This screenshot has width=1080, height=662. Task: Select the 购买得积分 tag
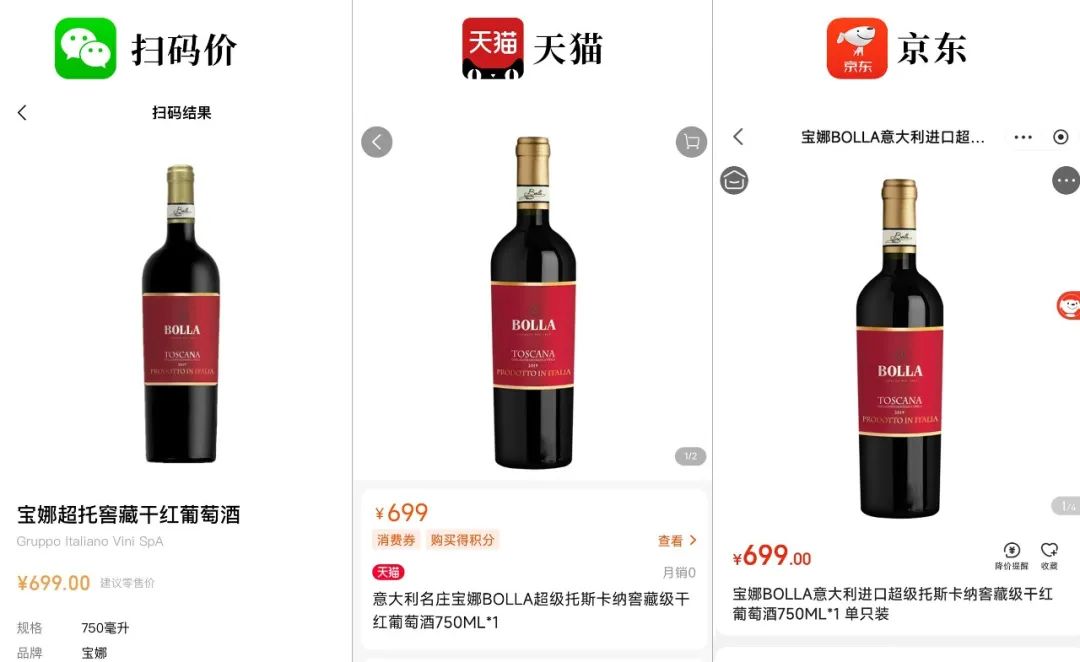(x=462, y=540)
